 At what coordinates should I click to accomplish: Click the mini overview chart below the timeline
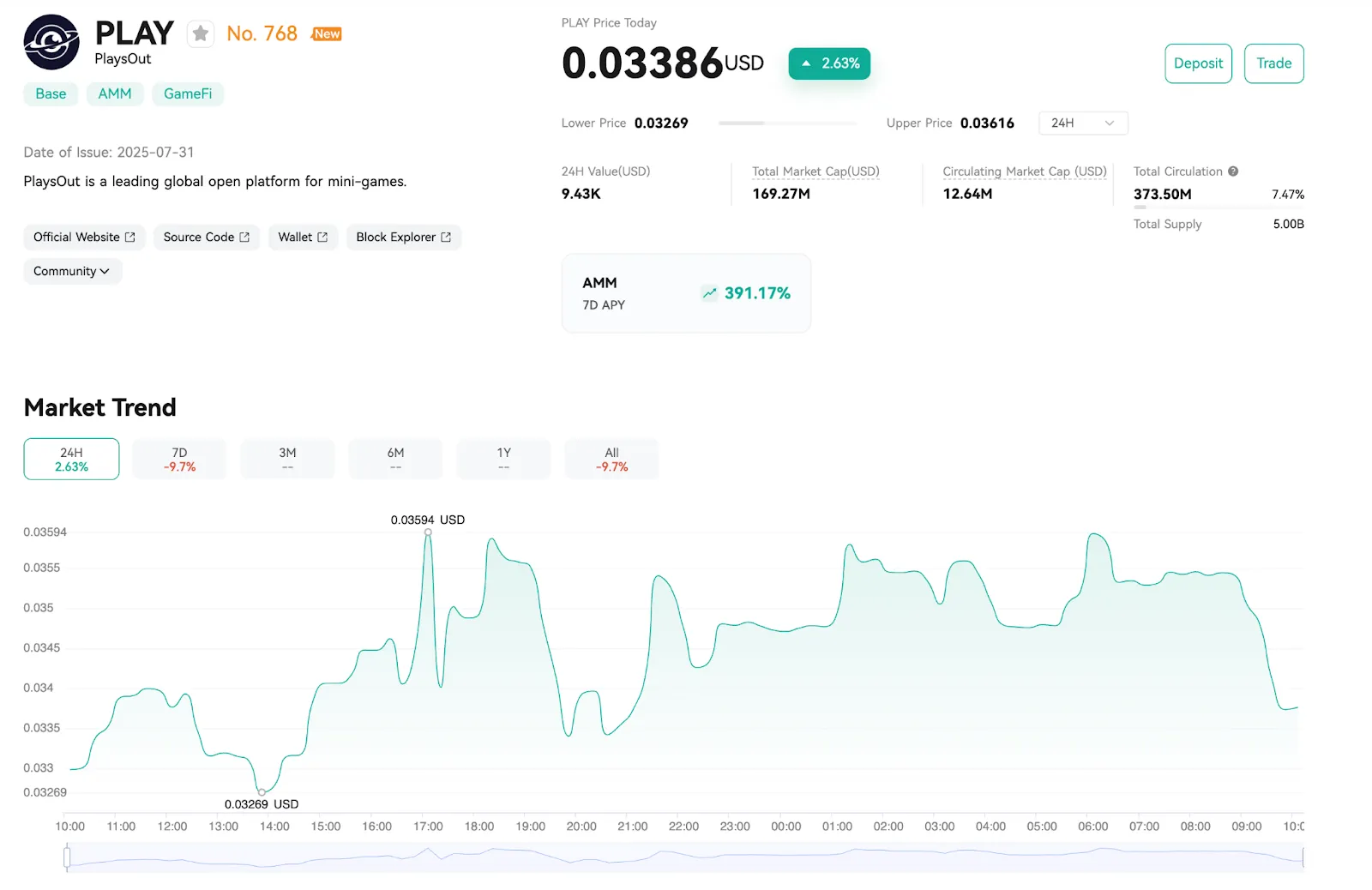pos(685,857)
